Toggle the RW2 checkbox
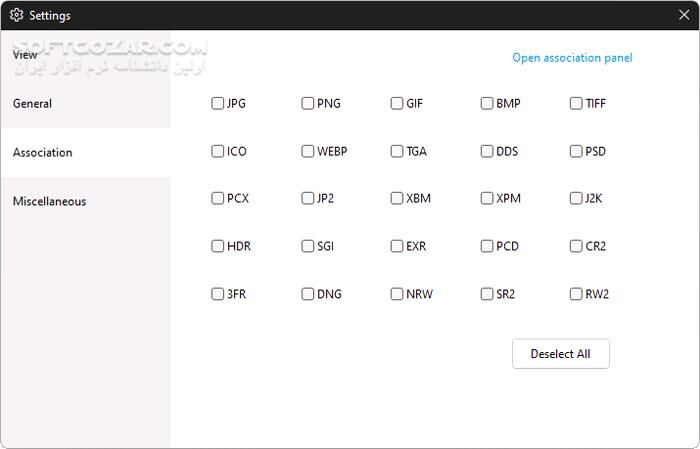The height and width of the screenshot is (449, 700). tap(576, 294)
